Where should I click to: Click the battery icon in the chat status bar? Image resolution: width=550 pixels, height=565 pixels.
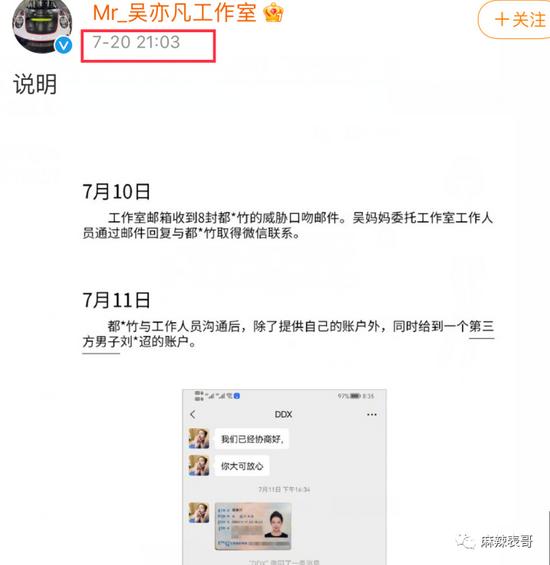tap(355, 396)
